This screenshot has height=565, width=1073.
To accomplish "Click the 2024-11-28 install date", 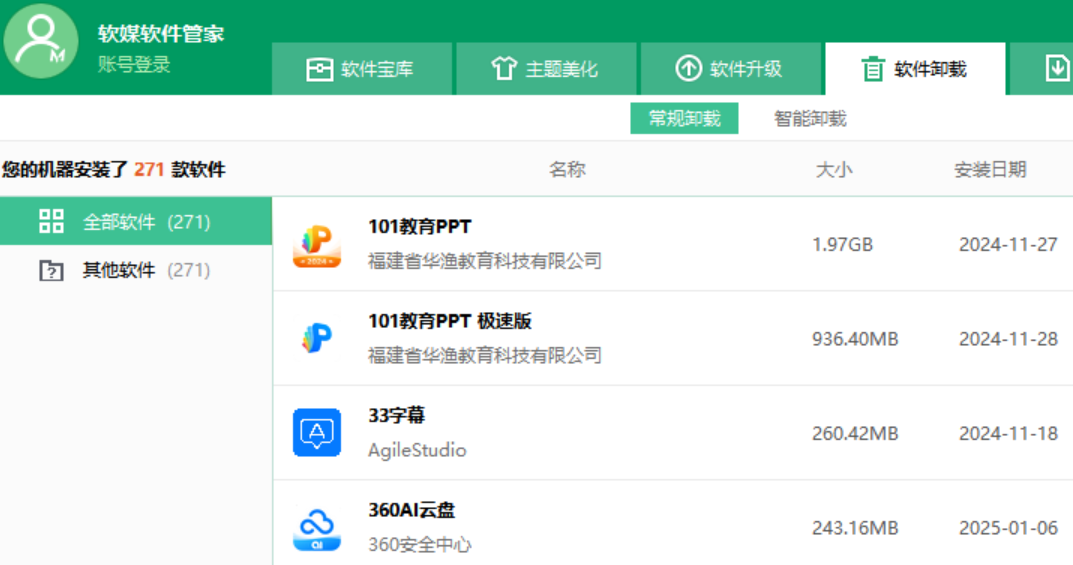I will pos(1008,339).
